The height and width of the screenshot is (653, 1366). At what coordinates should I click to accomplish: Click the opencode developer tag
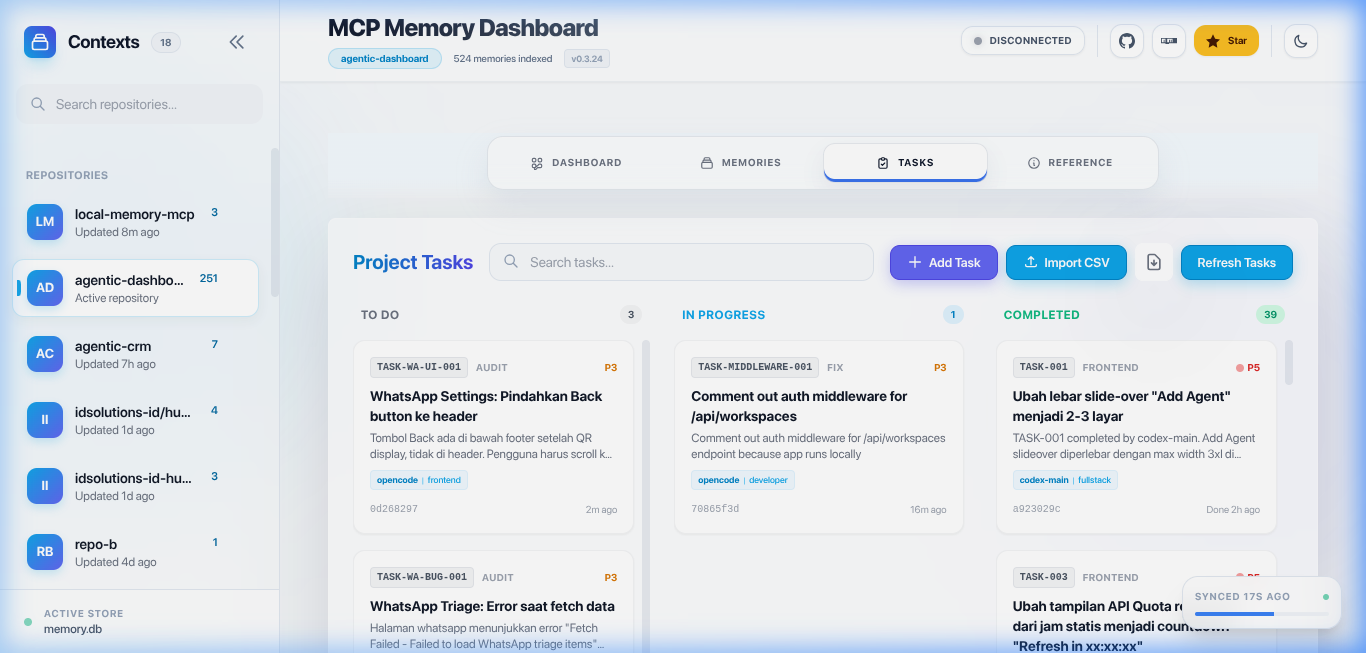[x=743, y=480]
